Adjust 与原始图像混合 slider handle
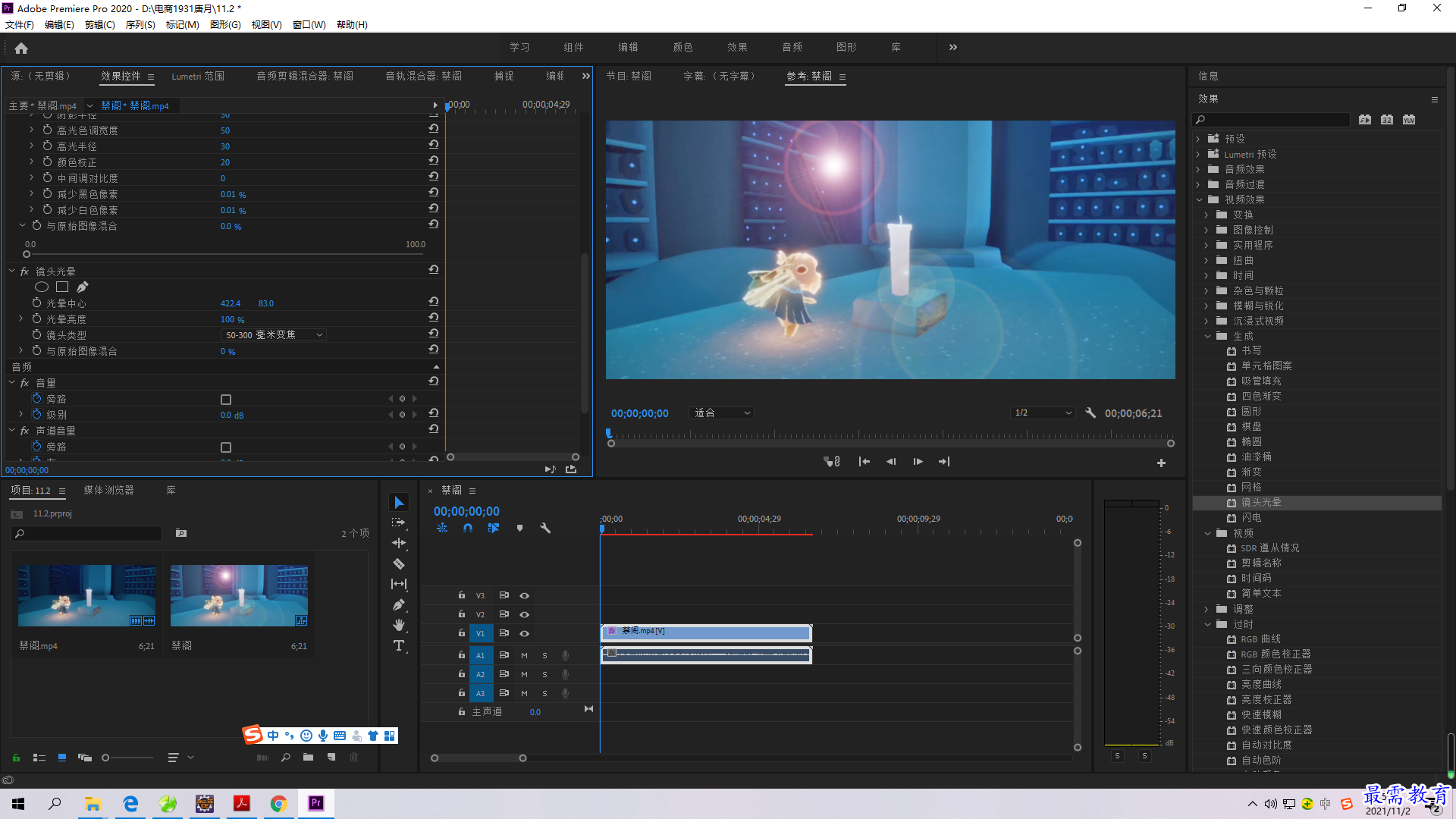 pos(27,255)
